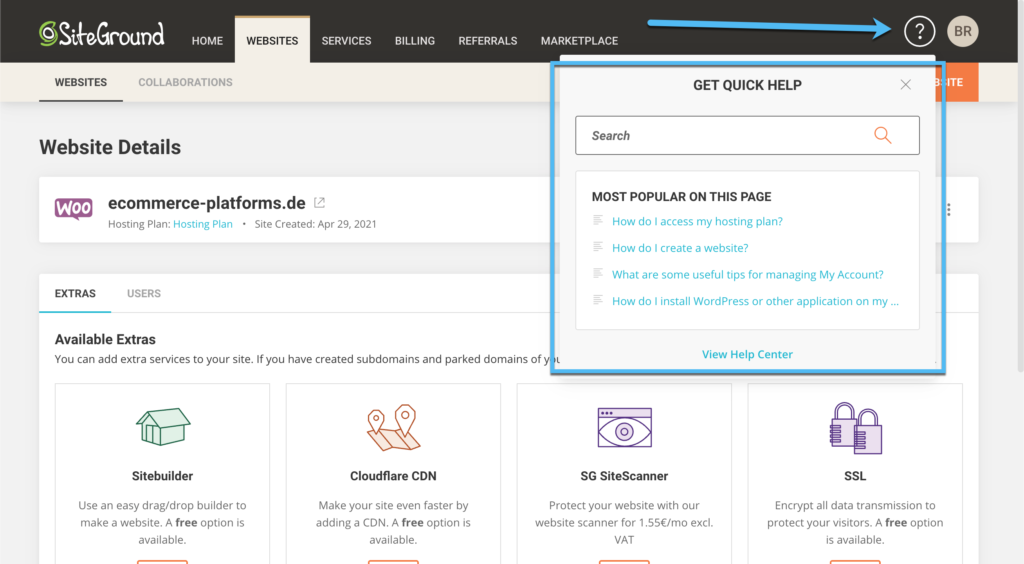Open the SERVICES menu

[346, 40]
